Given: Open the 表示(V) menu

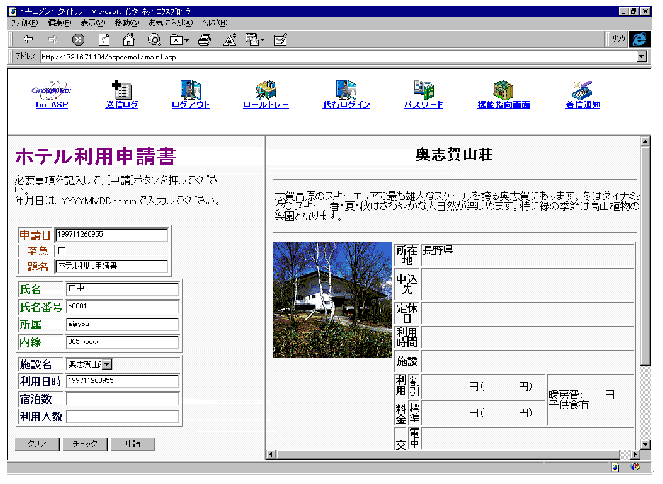Looking at the screenshot, I should point(93,23).
